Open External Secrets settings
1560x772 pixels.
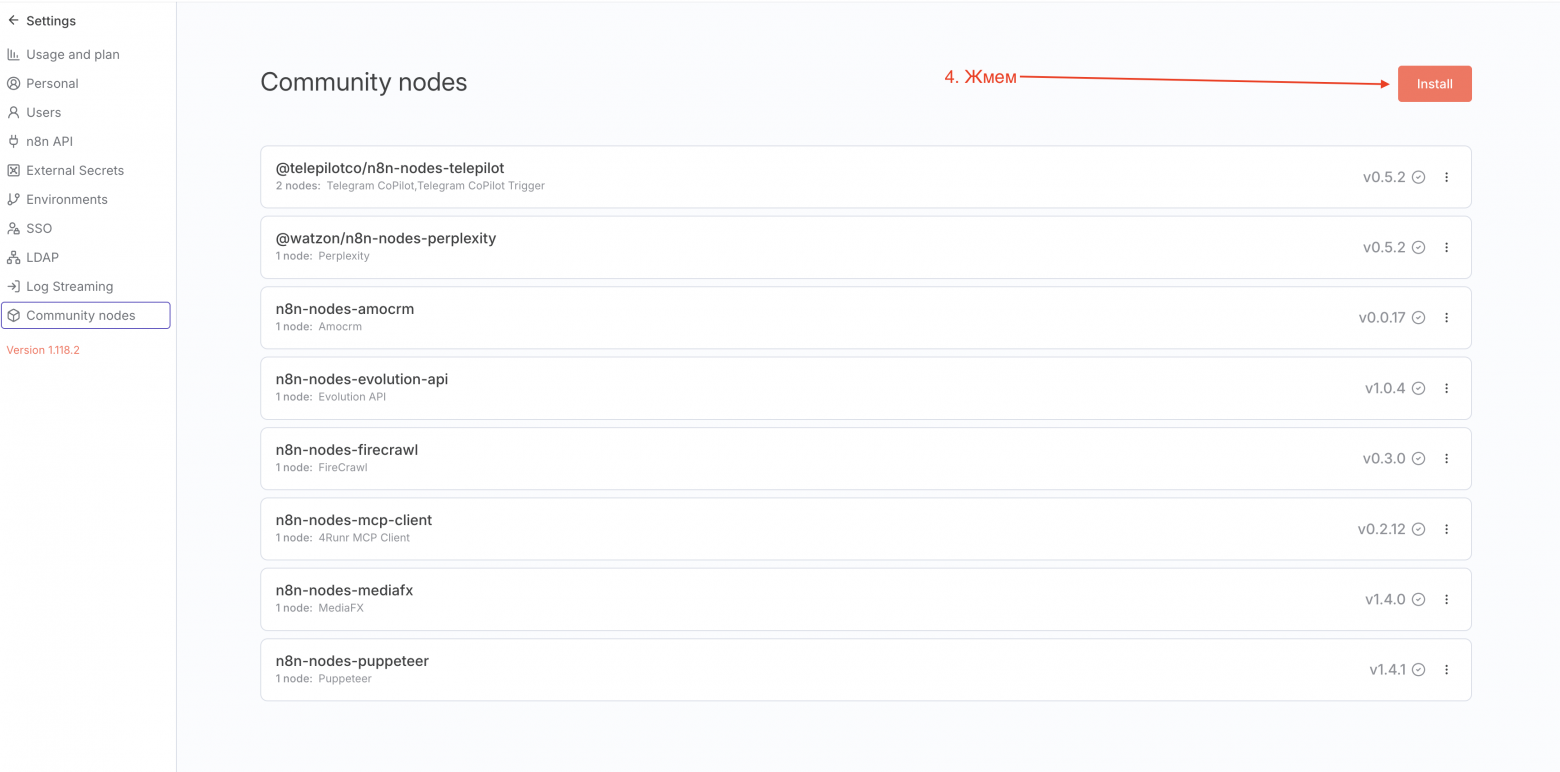[x=75, y=171]
